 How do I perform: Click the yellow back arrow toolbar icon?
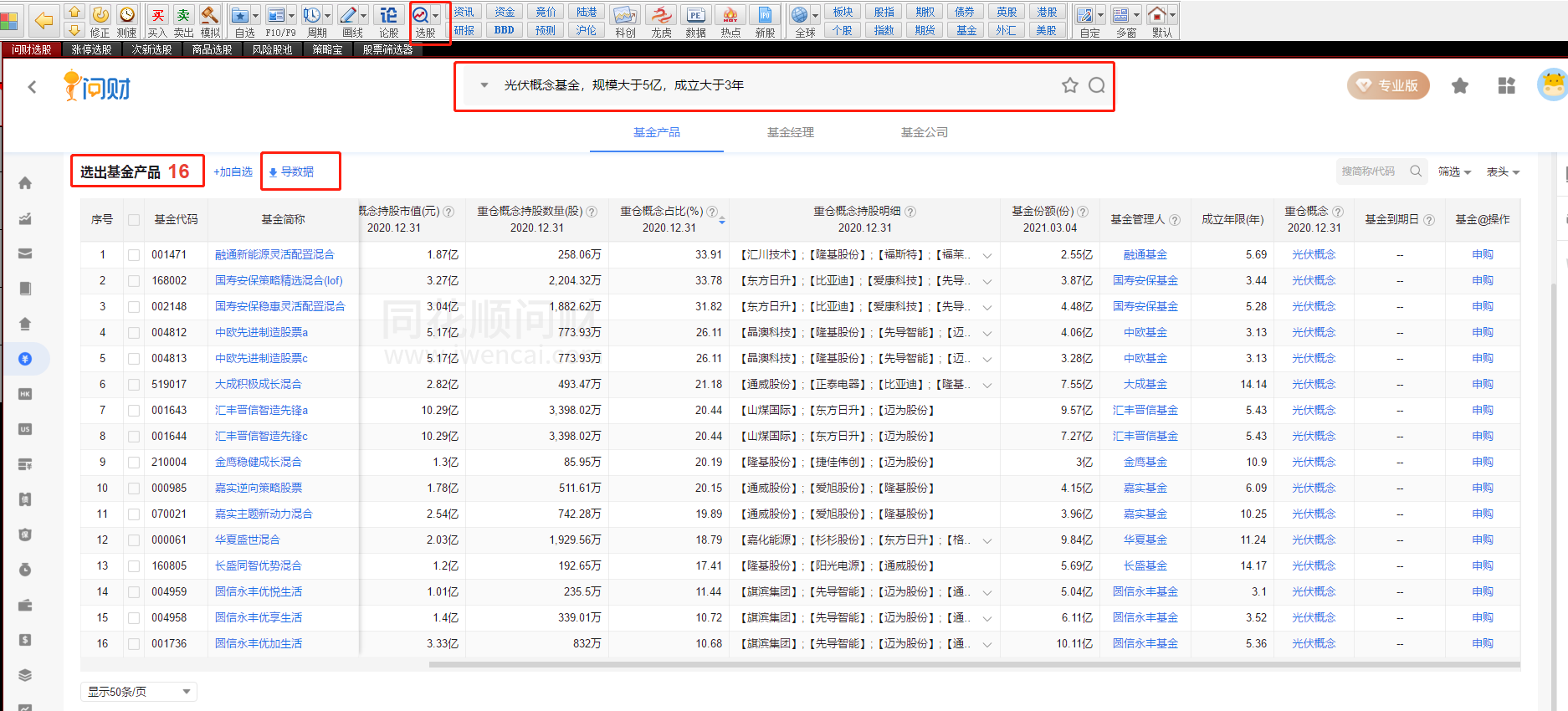tap(44, 20)
